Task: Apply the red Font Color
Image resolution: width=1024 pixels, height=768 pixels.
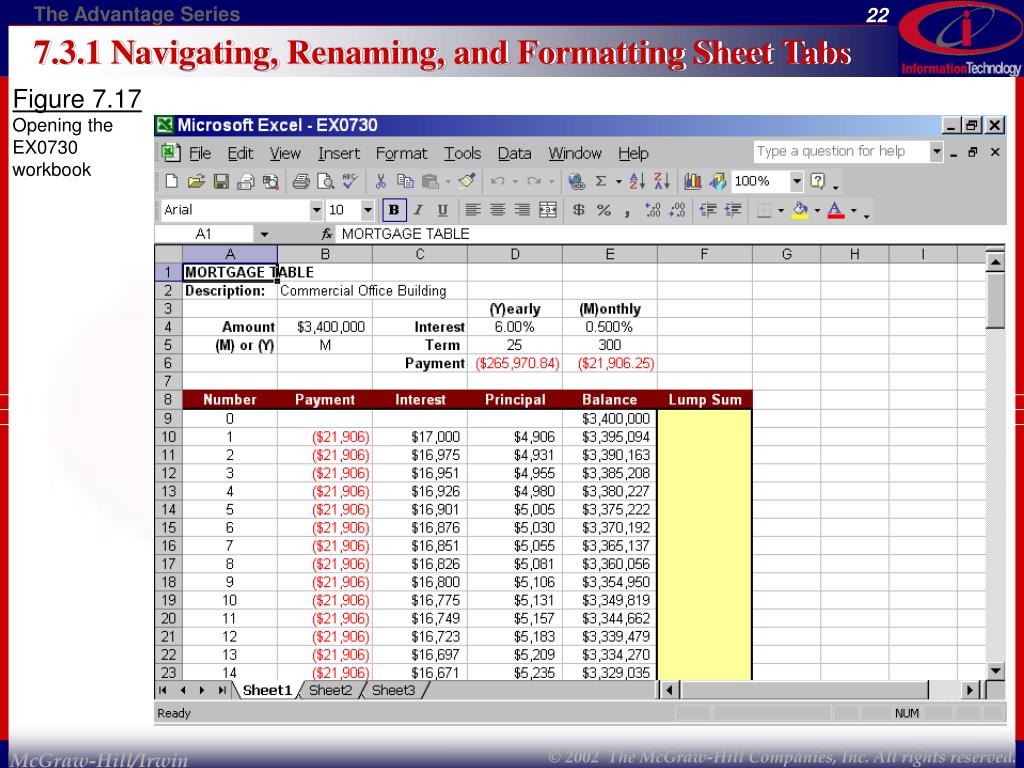Action: click(x=837, y=210)
